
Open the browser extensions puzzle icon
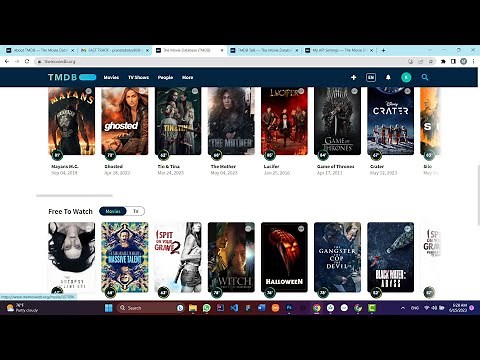(x=443, y=61)
